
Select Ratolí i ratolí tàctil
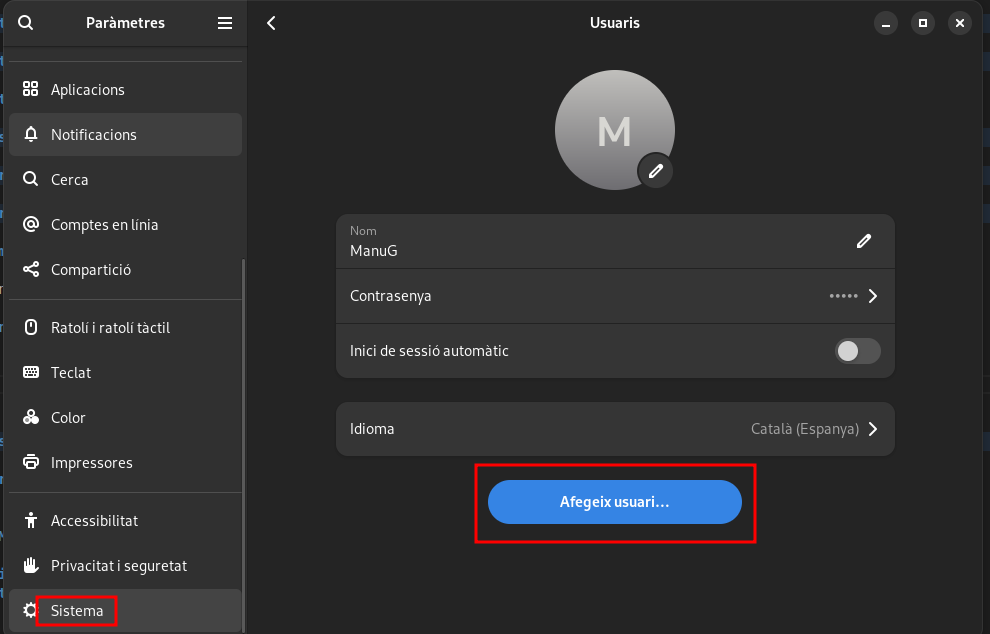[110, 328]
